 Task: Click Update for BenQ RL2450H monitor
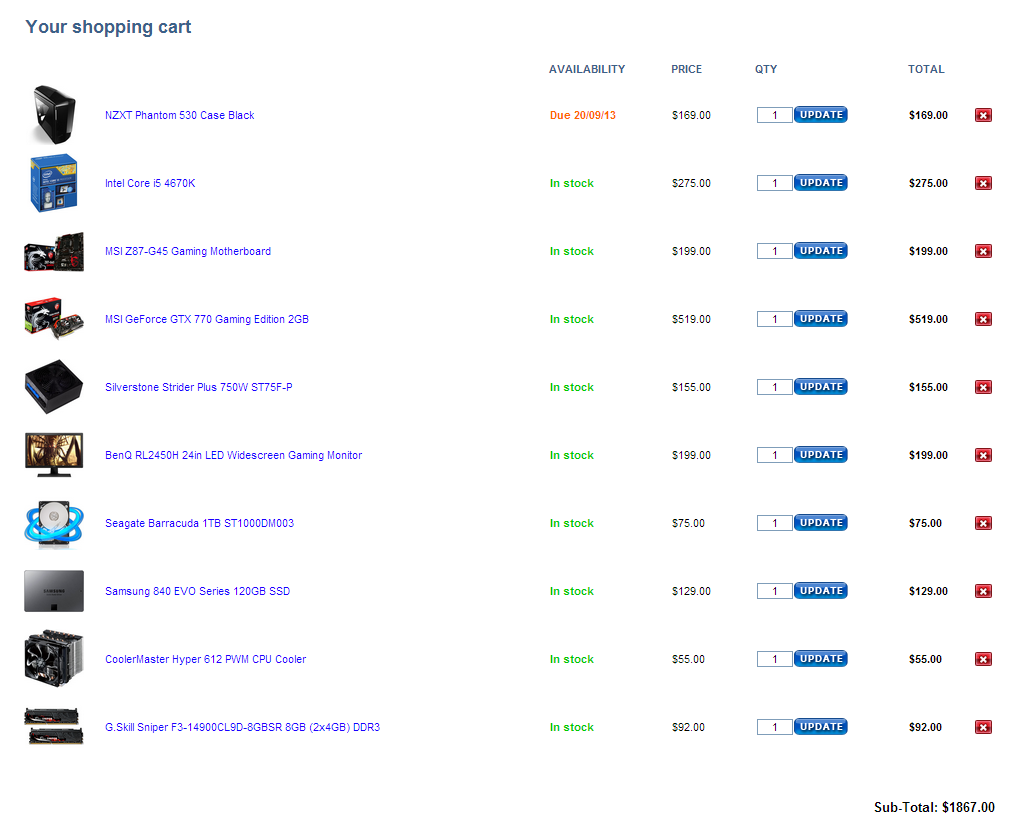pyautogui.click(x=820, y=455)
